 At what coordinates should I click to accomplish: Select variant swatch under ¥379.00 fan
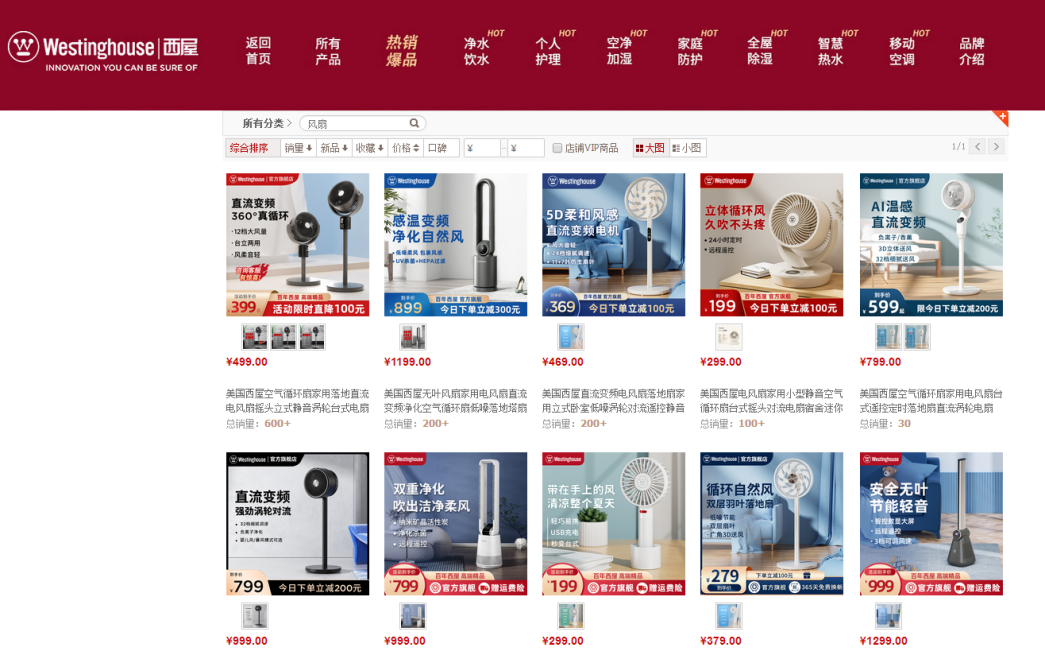(728, 616)
